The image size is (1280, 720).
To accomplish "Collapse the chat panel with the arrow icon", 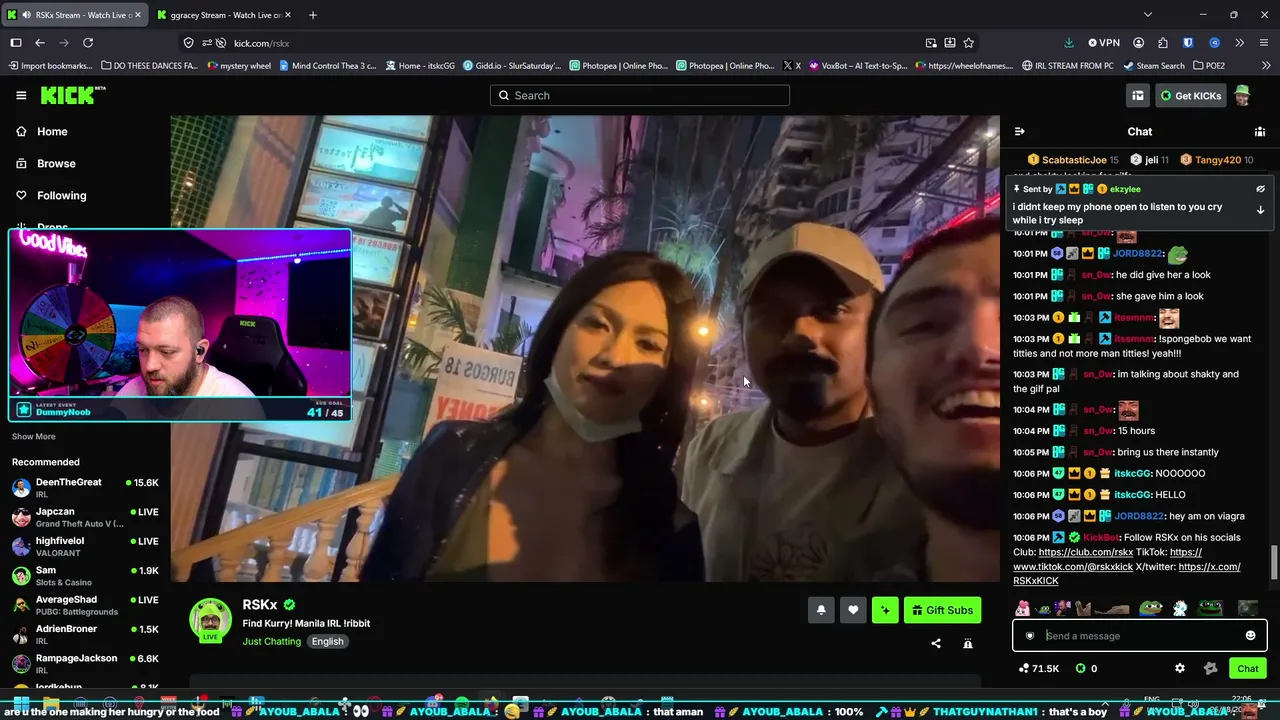I will (x=1019, y=131).
